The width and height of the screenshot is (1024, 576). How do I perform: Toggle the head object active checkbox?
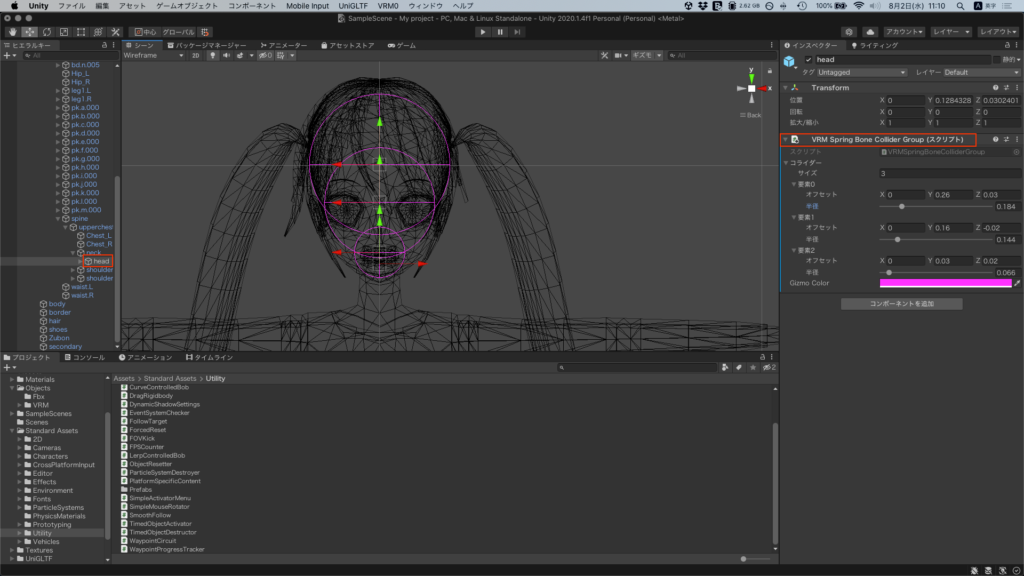[x=809, y=60]
